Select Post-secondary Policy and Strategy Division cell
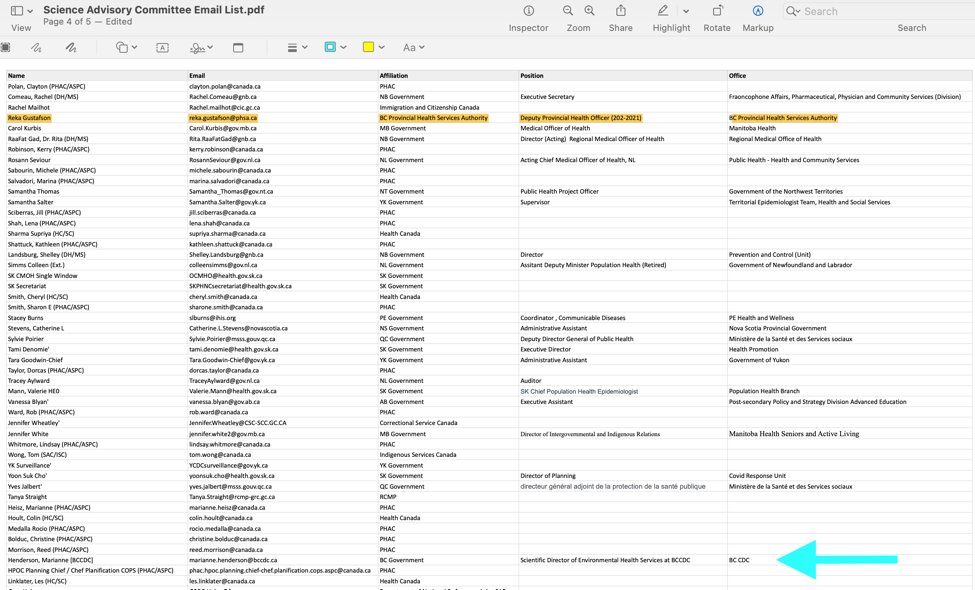Image resolution: width=975 pixels, height=590 pixels. coord(817,402)
